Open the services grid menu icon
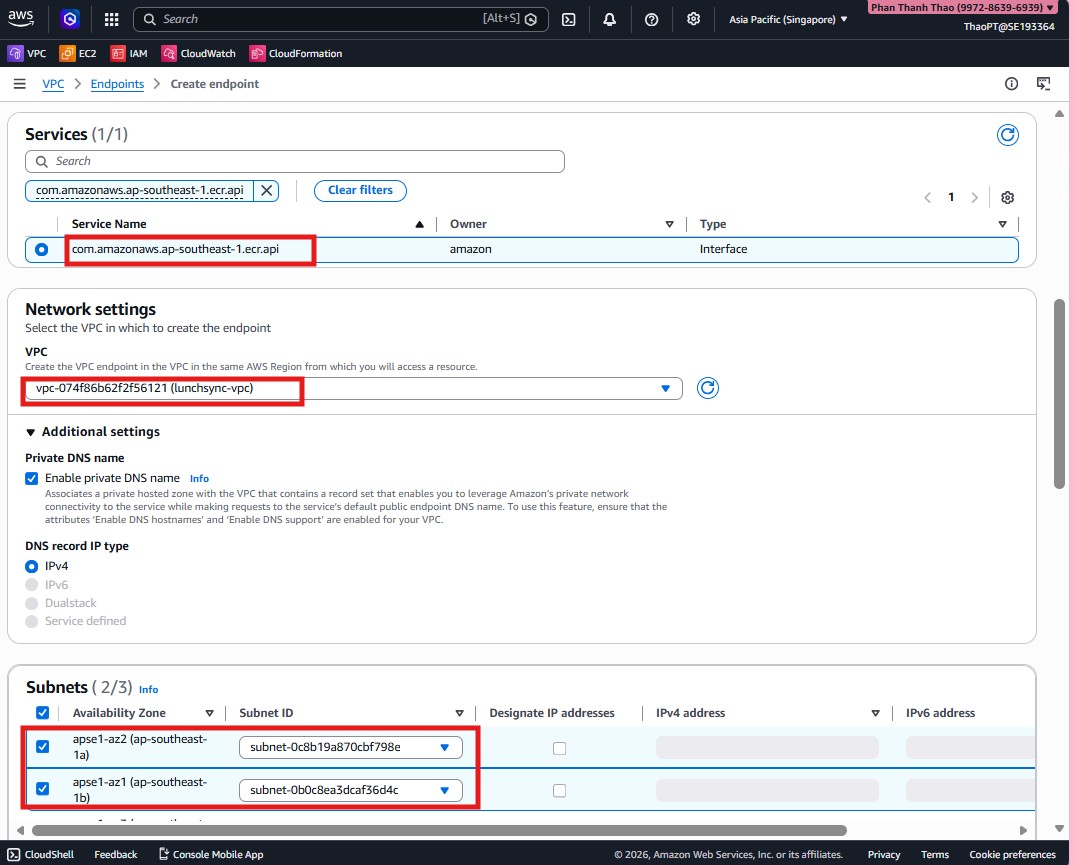 (x=111, y=19)
